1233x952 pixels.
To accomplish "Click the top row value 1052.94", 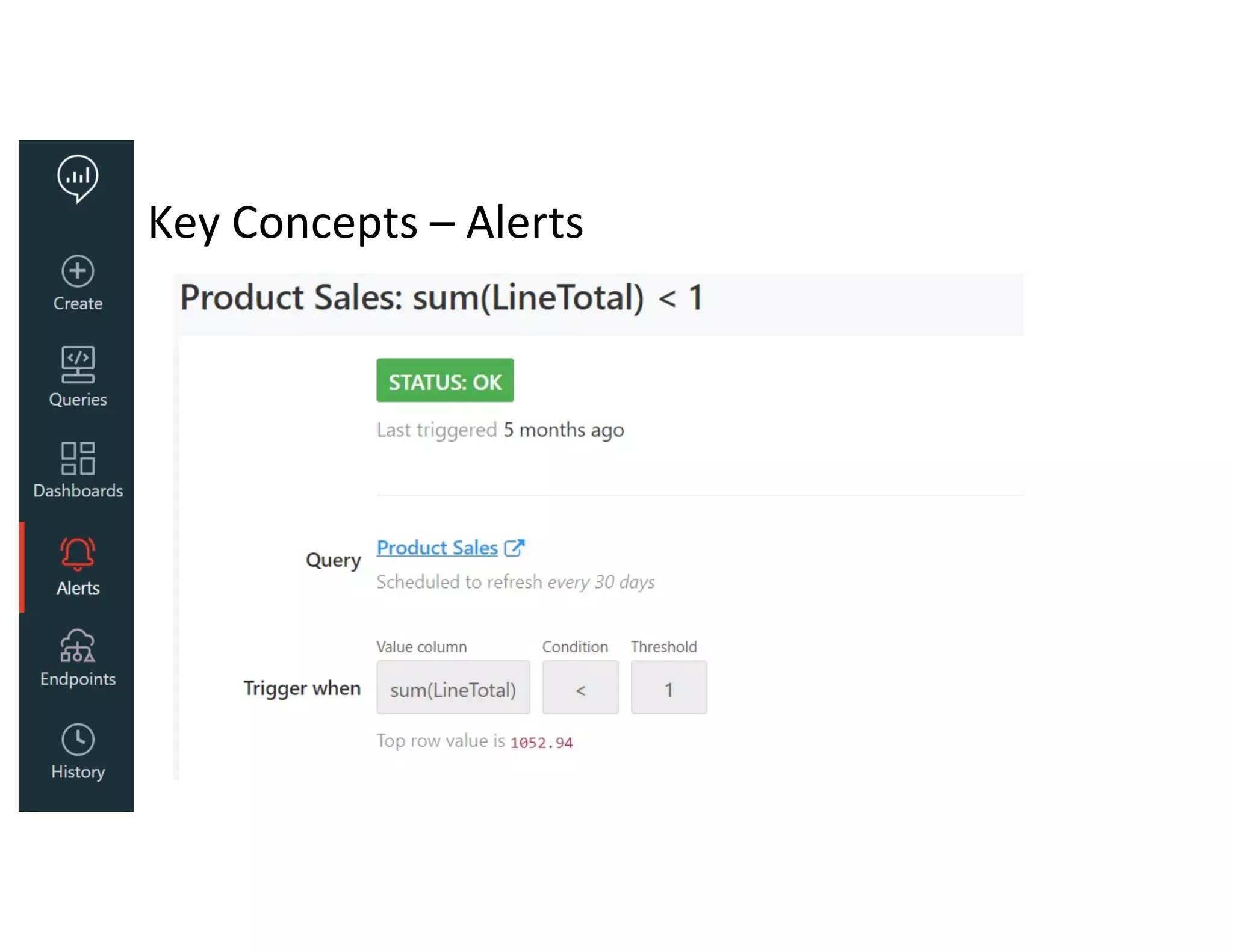I will (541, 743).
